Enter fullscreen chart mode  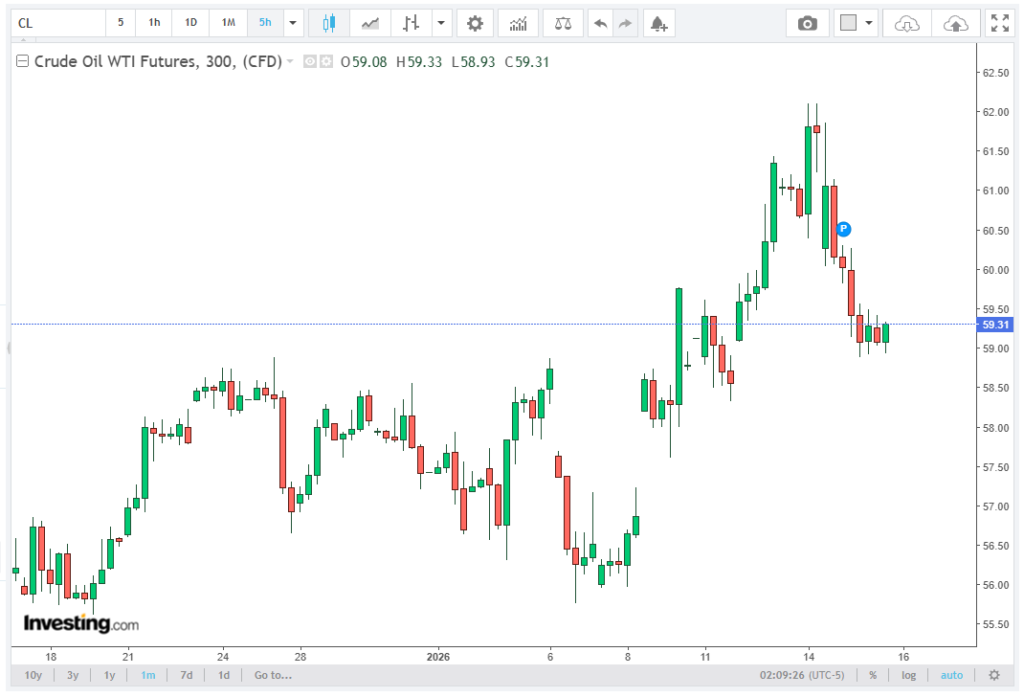[x=998, y=23]
